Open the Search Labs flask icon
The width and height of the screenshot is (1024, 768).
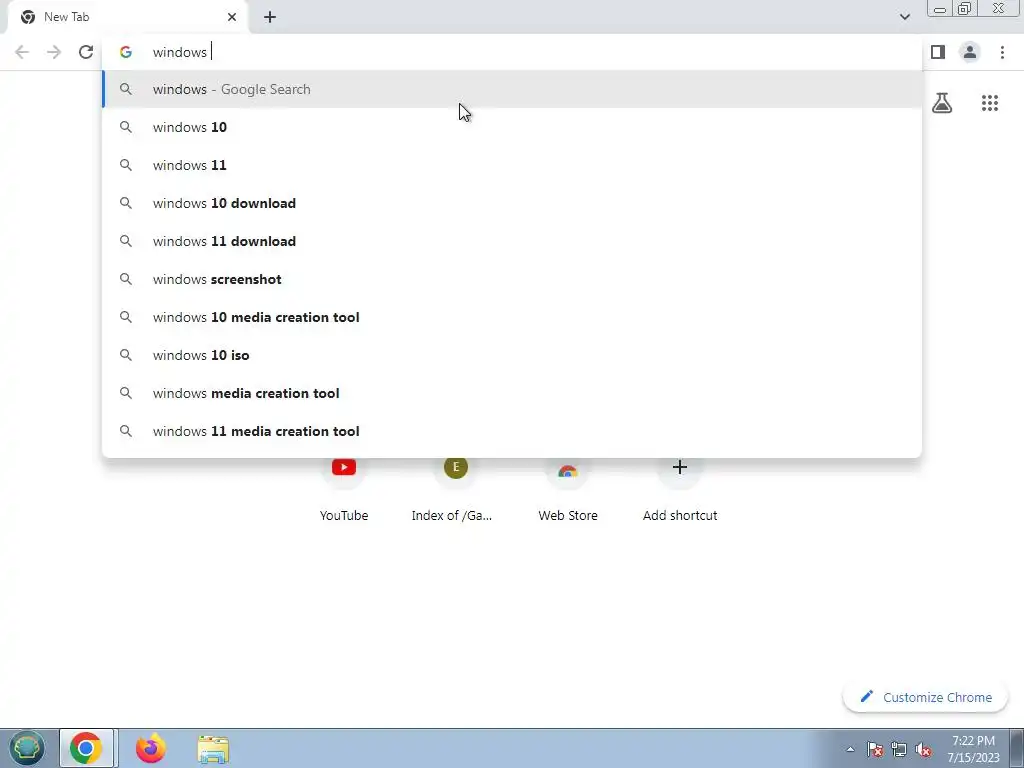[942, 103]
